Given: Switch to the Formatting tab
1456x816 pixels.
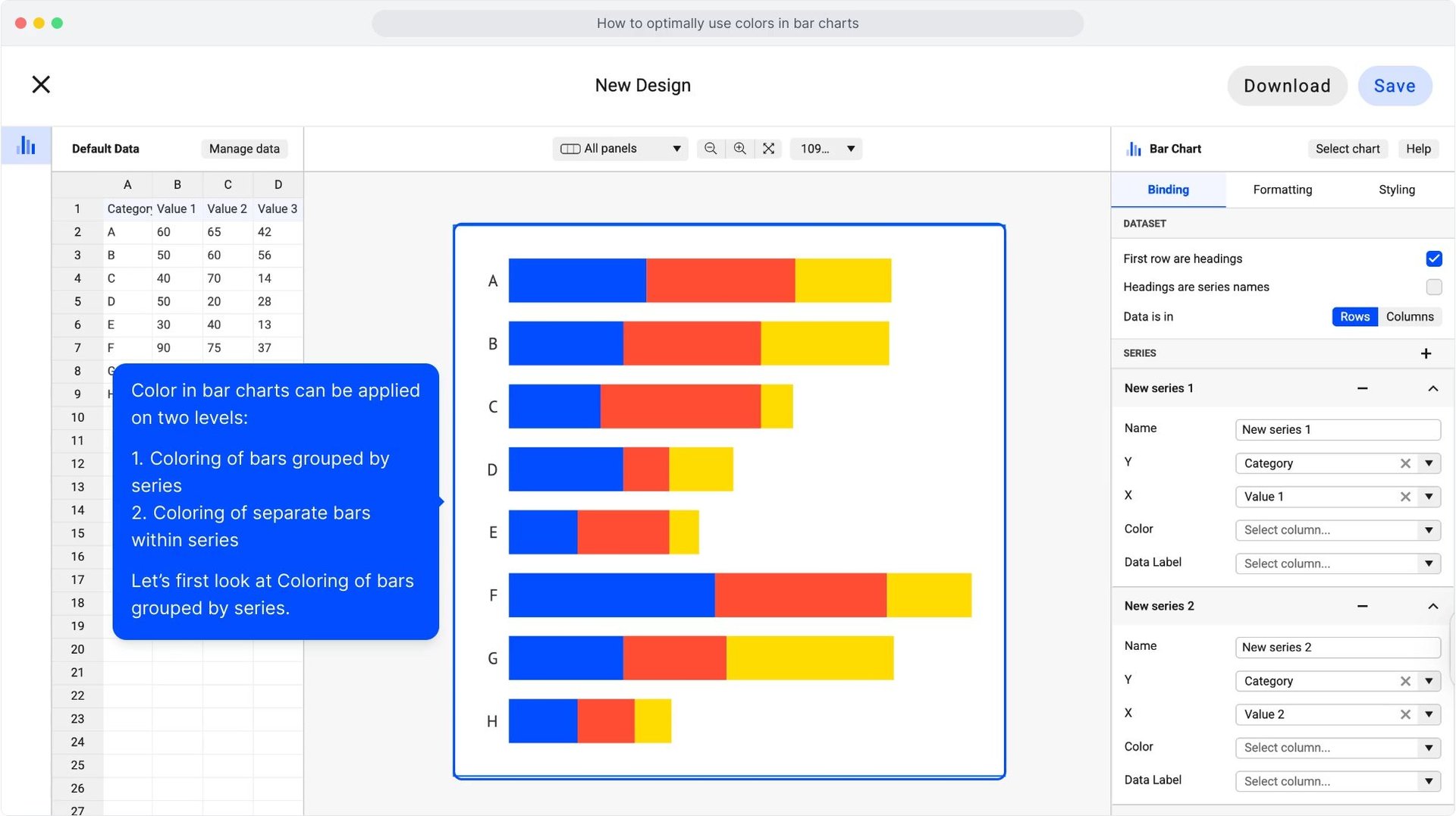Looking at the screenshot, I should click(1282, 190).
